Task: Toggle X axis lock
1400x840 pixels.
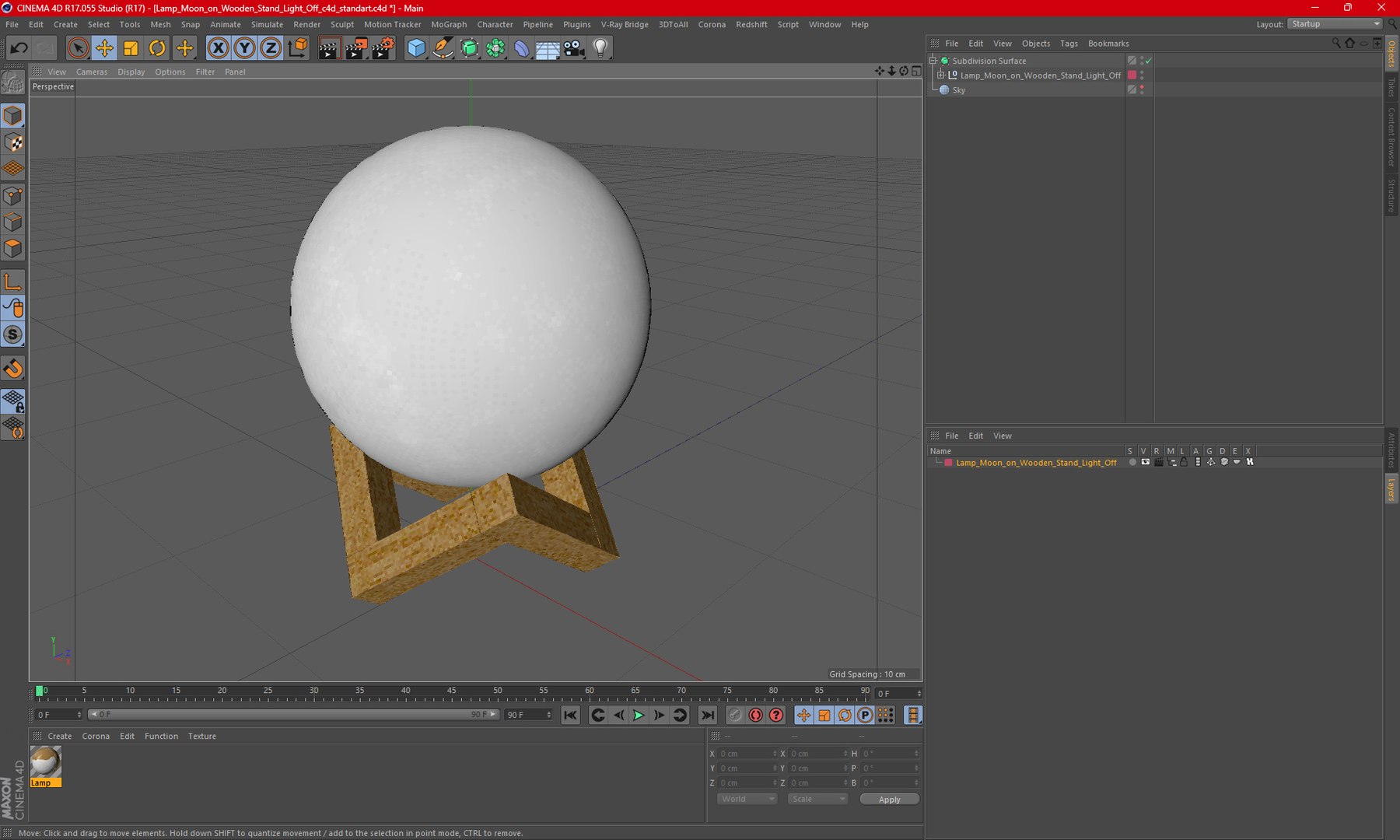Action: (219, 48)
